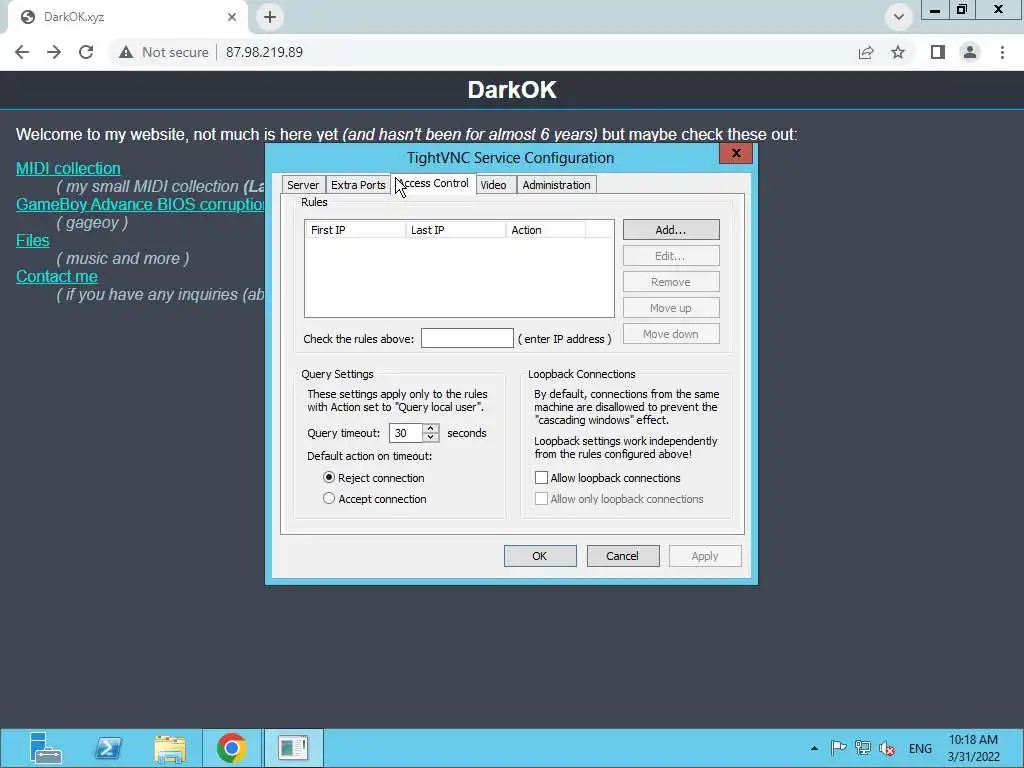Screen dimensions: 1024x768
Task: Click the address bar URL 87.98.219.89
Action: coord(264,52)
